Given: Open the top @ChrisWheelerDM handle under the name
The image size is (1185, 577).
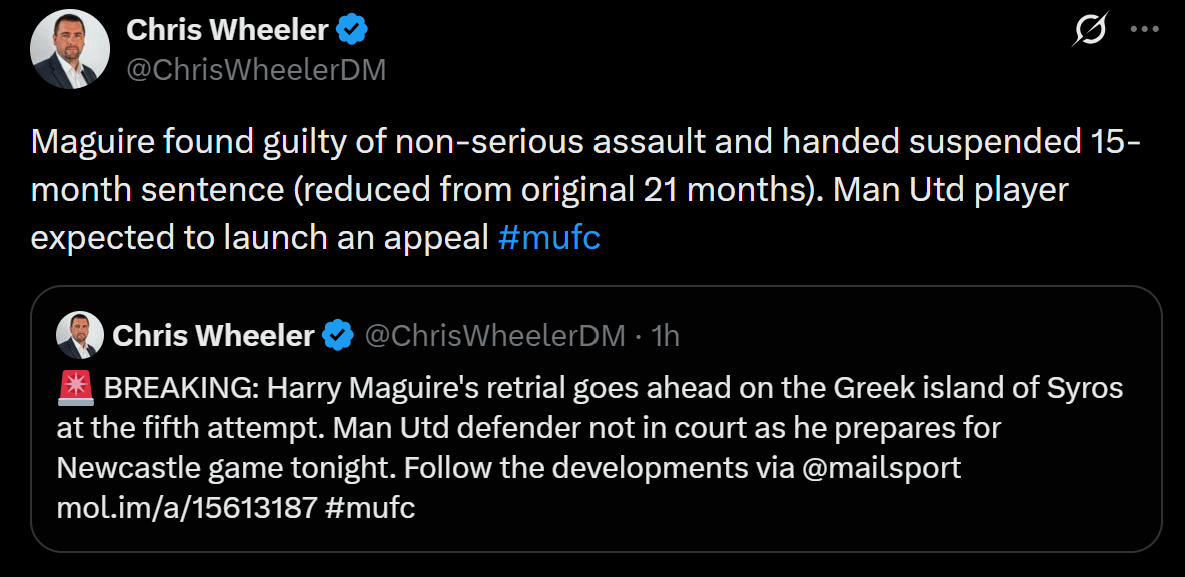Looking at the screenshot, I should click(256, 70).
